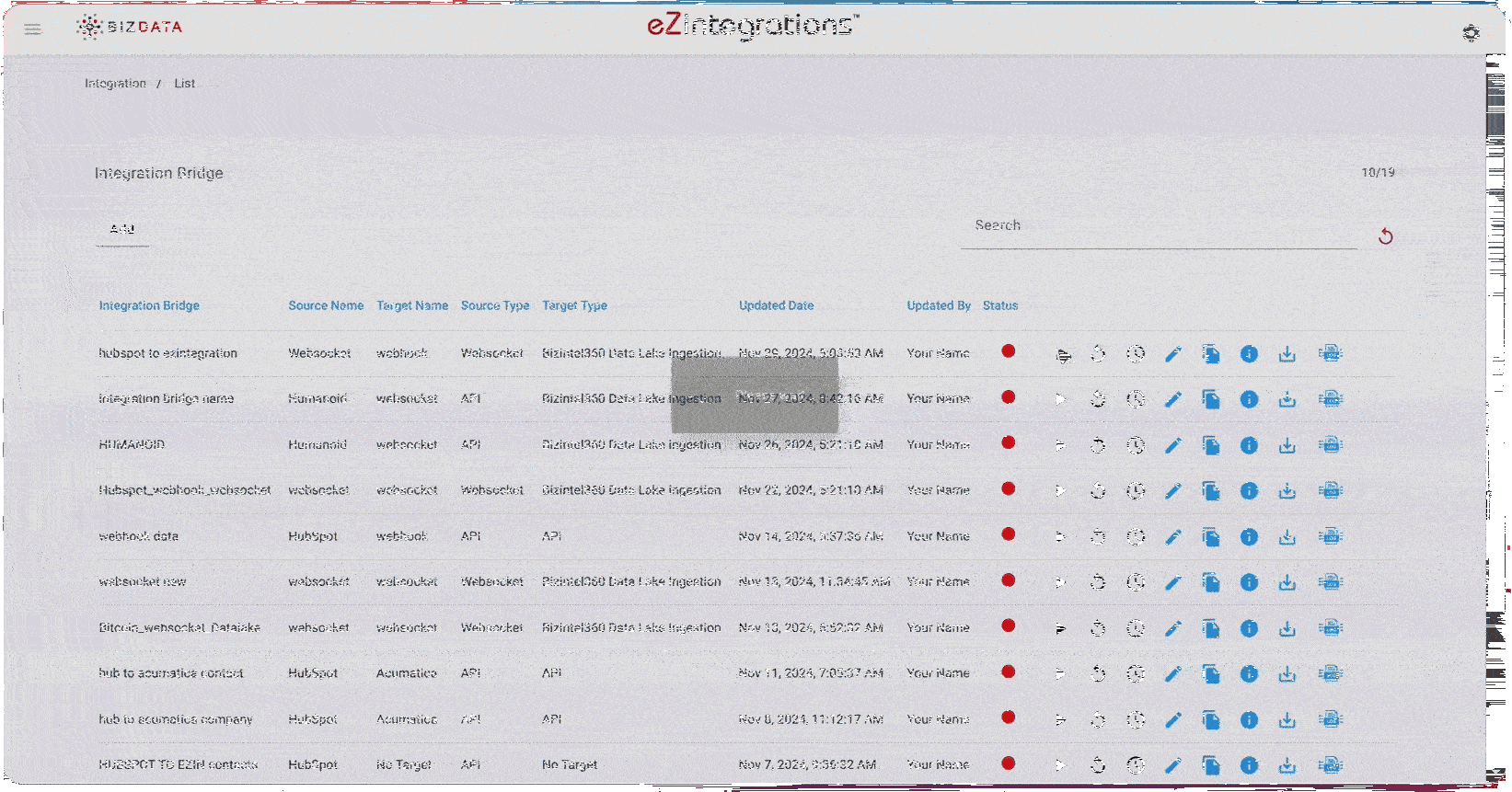
Task: Run the hubspot to ezintegration bridge
Action: tap(1063, 355)
